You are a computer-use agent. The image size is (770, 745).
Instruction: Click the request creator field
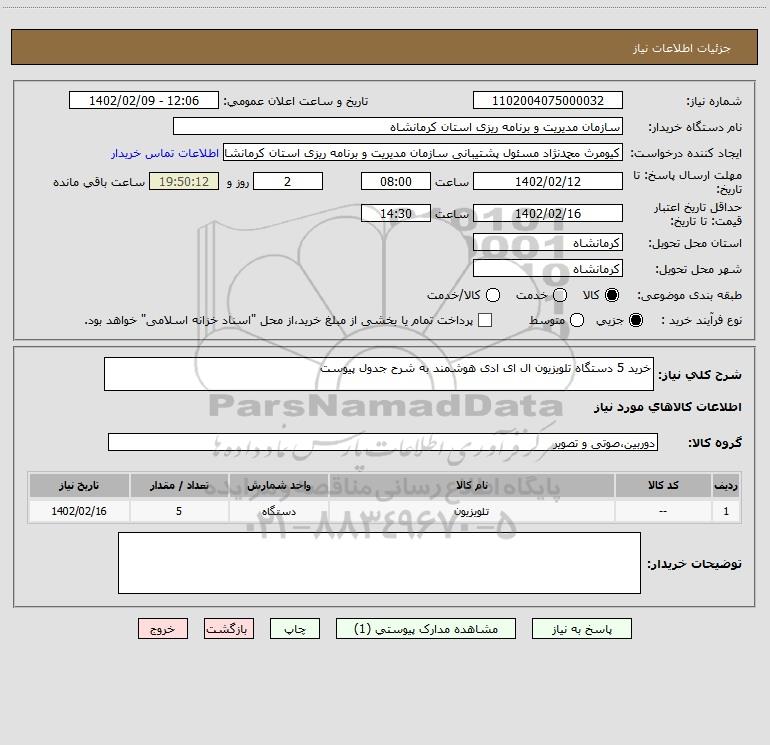coord(423,152)
